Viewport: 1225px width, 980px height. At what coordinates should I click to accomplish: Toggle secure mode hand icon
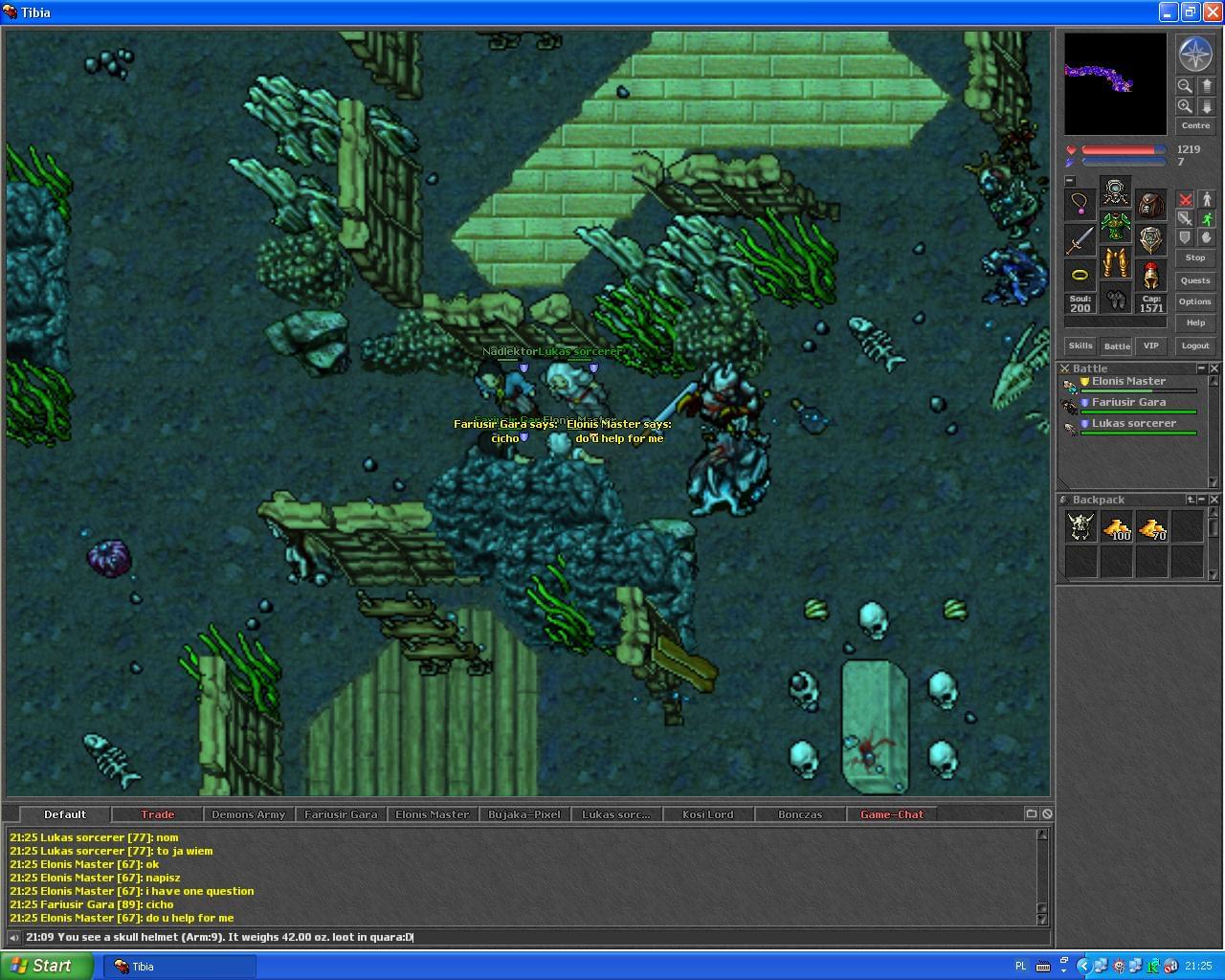pyautogui.click(x=1206, y=237)
